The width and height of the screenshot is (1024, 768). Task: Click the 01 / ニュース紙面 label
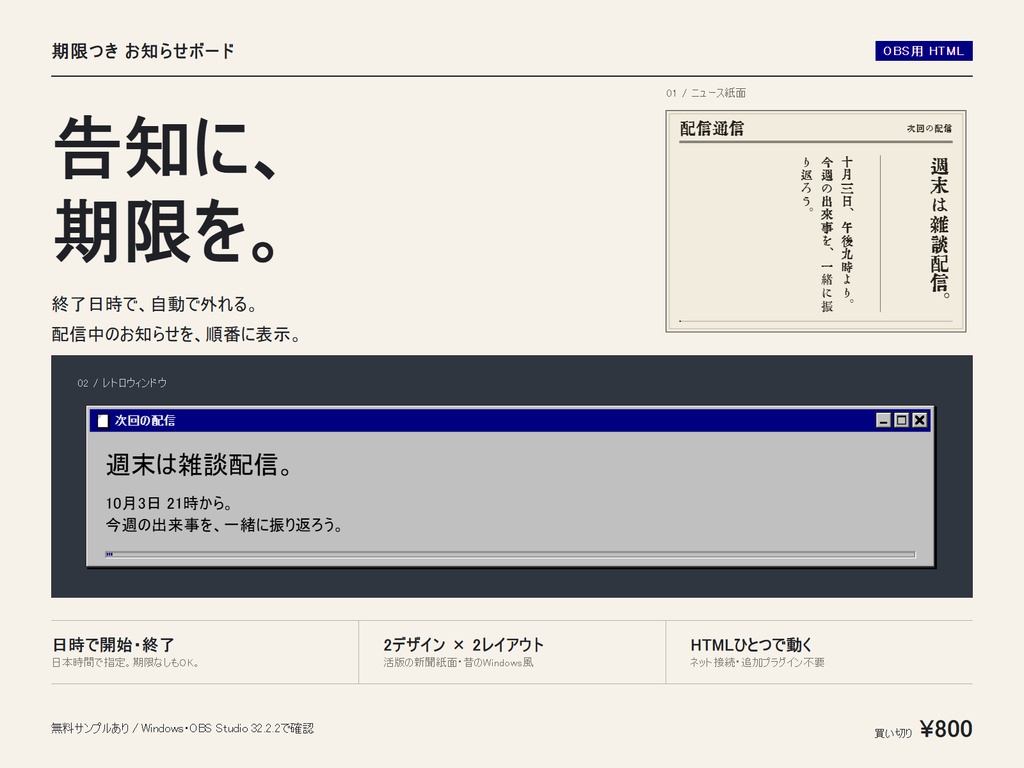click(706, 93)
